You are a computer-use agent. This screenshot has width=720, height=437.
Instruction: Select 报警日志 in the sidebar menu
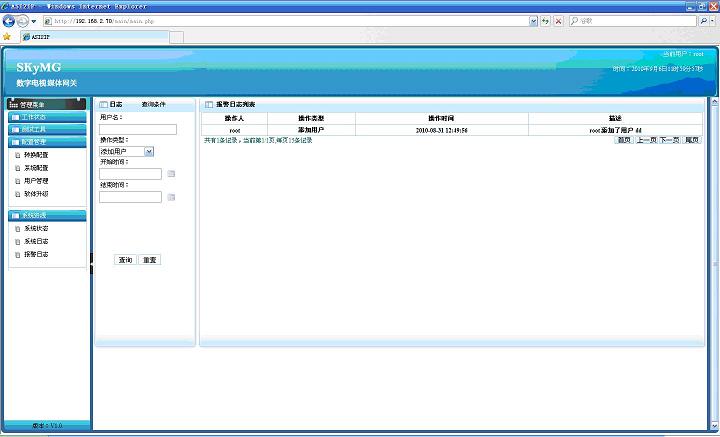(x=36, y=254)
